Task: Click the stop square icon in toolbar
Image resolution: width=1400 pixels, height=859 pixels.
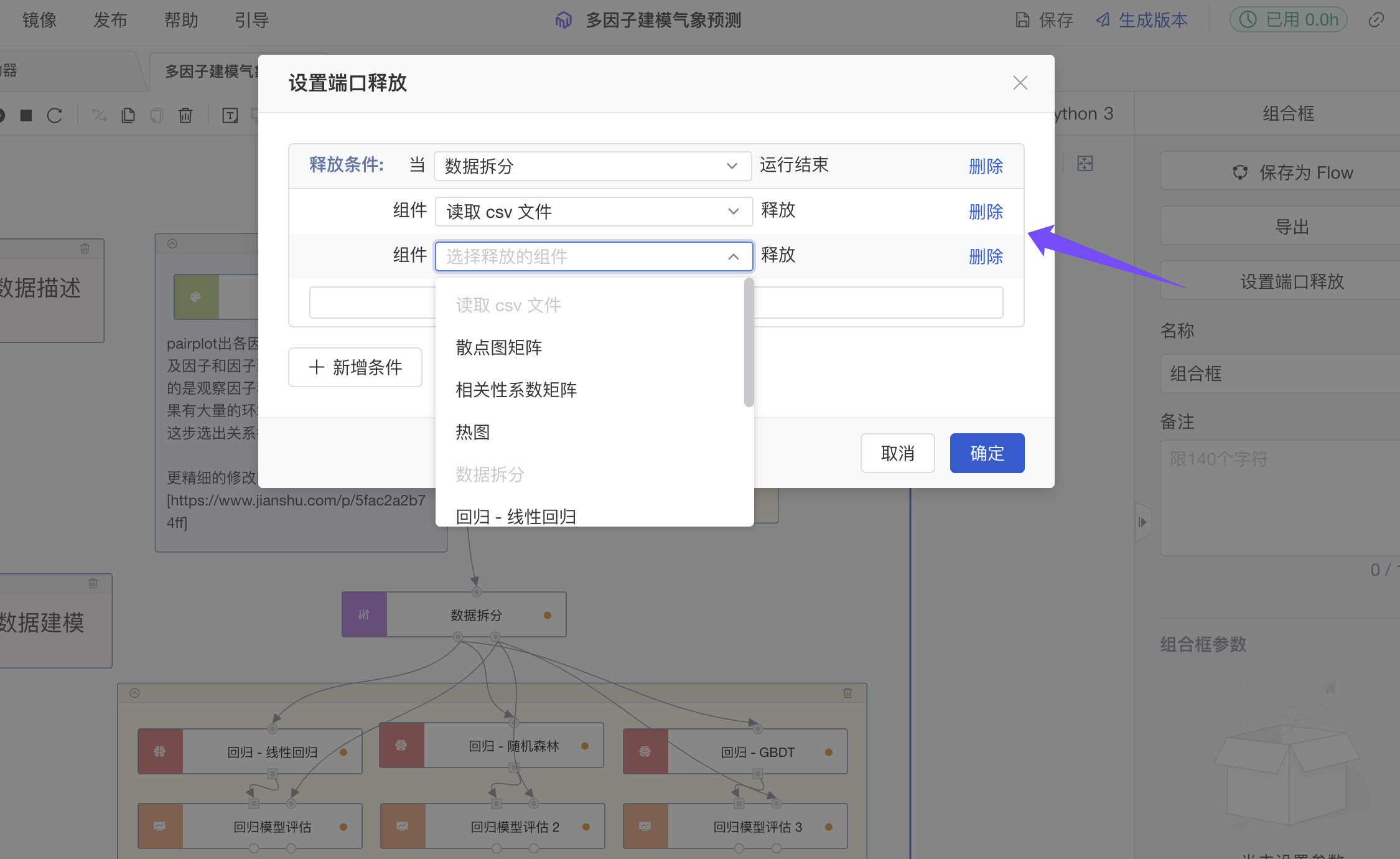Action: pos(26,115)
